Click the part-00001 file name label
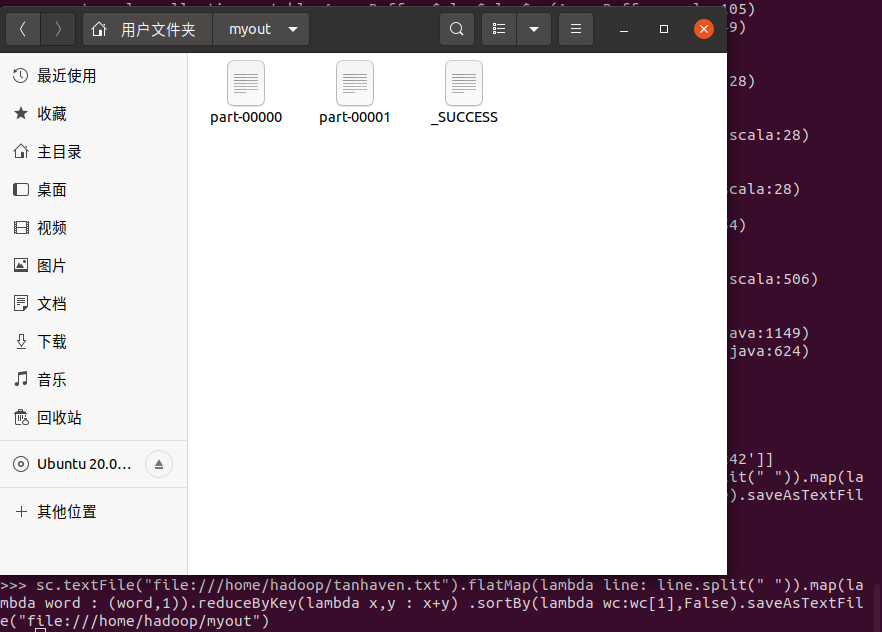 tap(354, 118)
